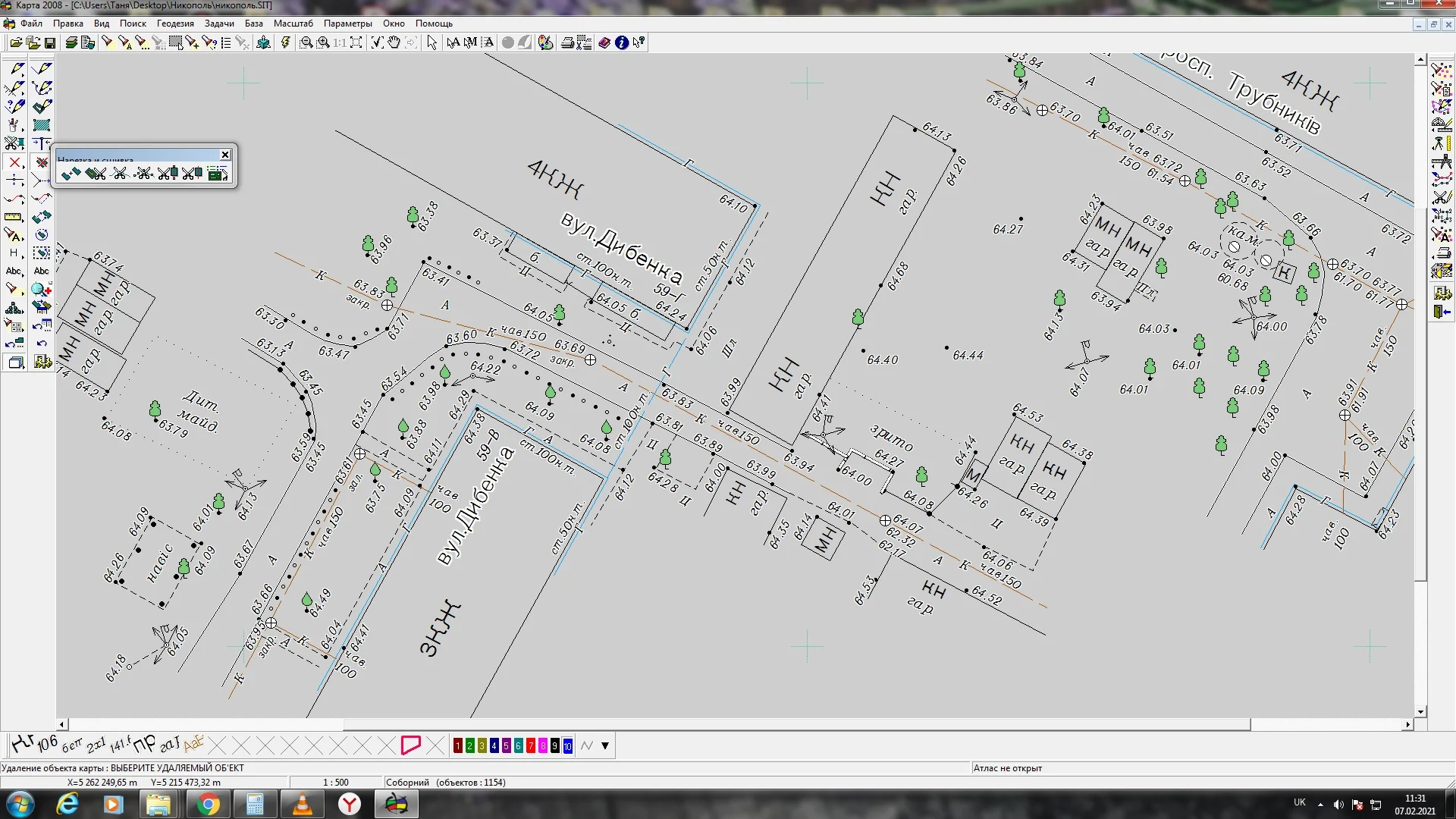Image resolution: width=1456 pixels, height=819 pixels.
Task: Click the blue information icon
Action: click(622, 43)
